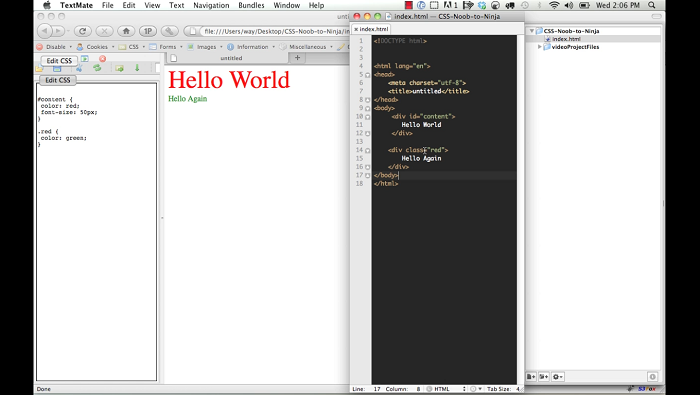Screen dimensions: 700x395
Task: Click the info button in project drawer
Action: pyautogui.click(x=652, y=377)
